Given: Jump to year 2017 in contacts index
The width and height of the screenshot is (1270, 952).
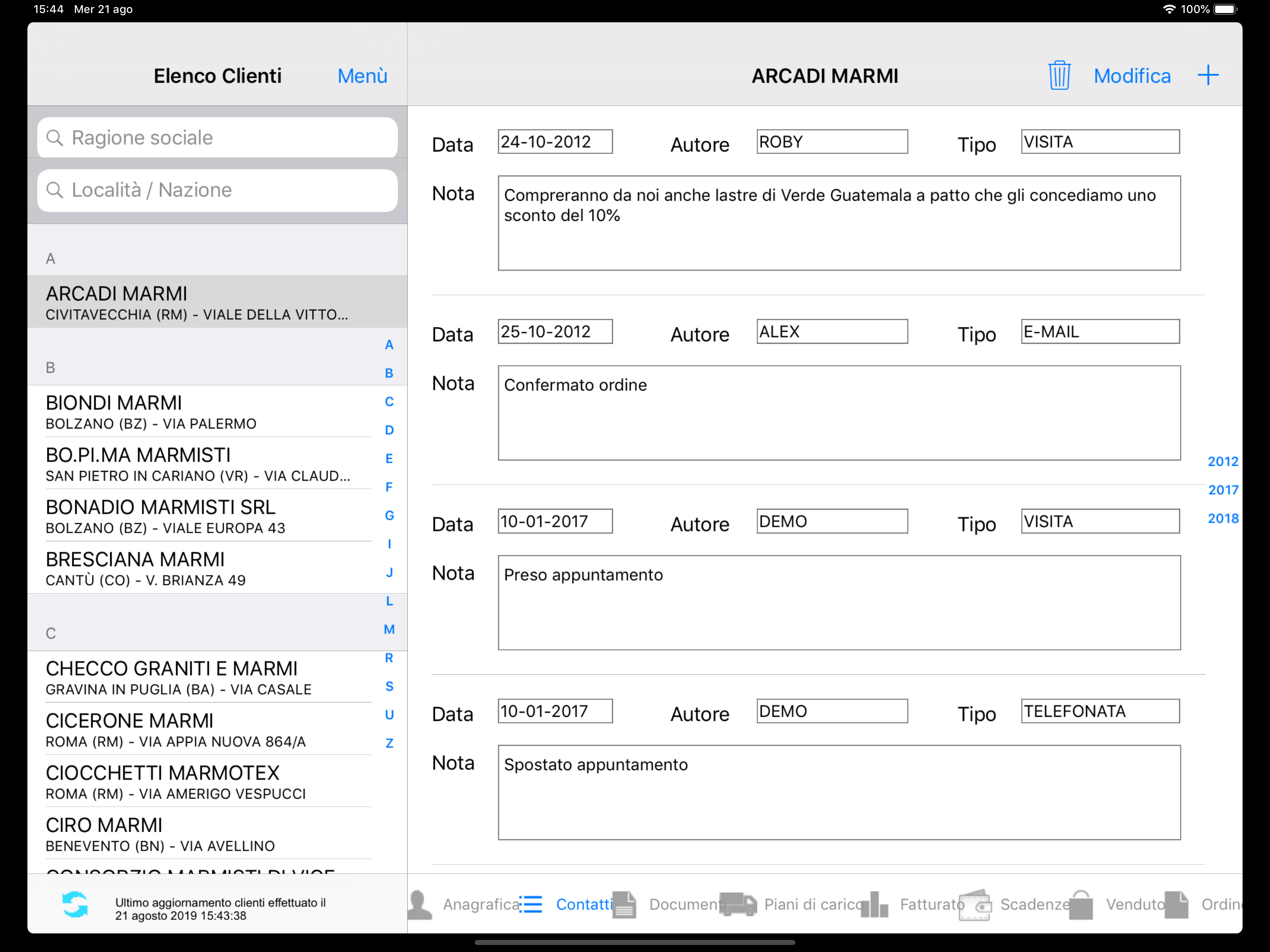Looking at the screenshot, I should tap(1223, 490).
